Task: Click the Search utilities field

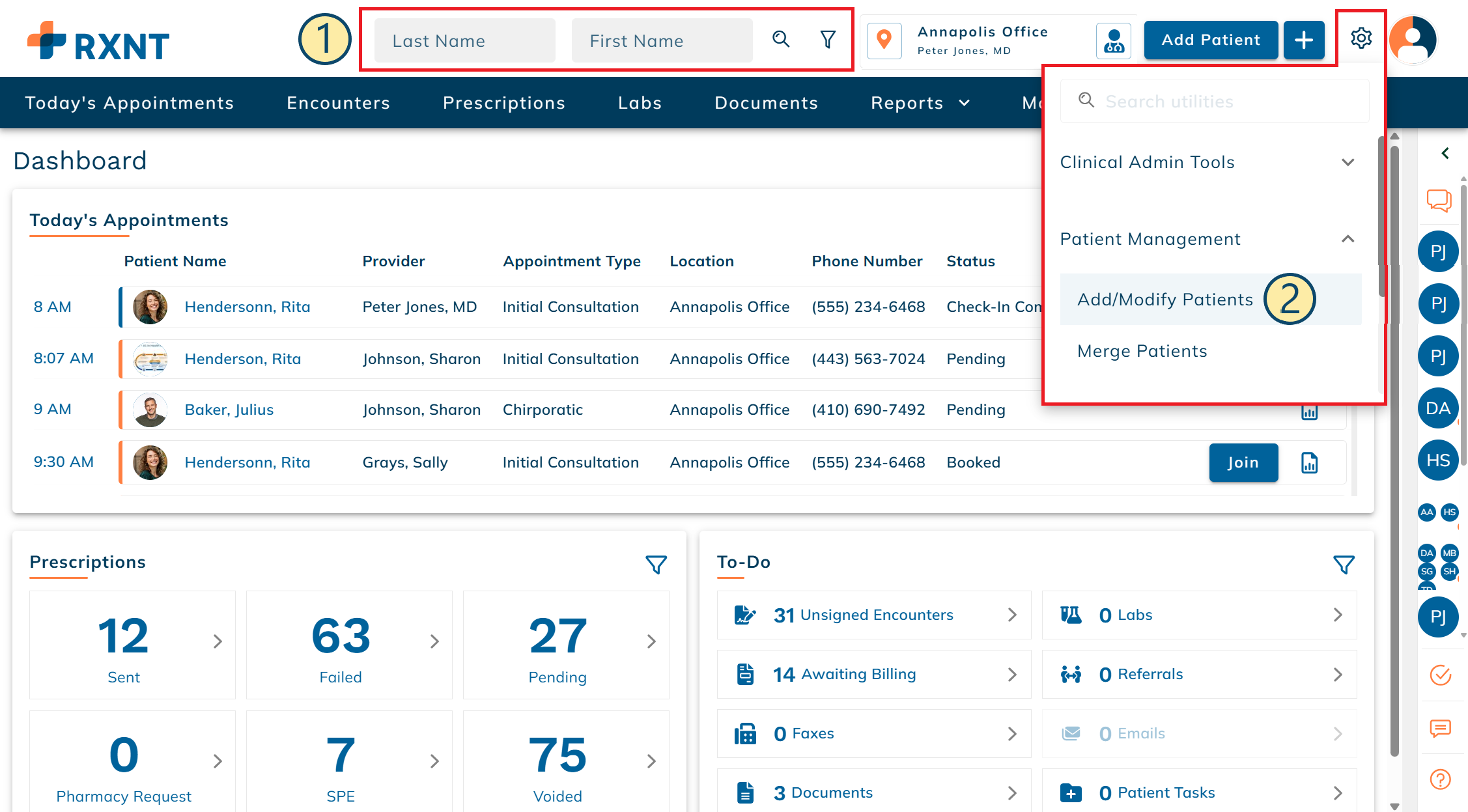Action: (x=1215, y=101)
